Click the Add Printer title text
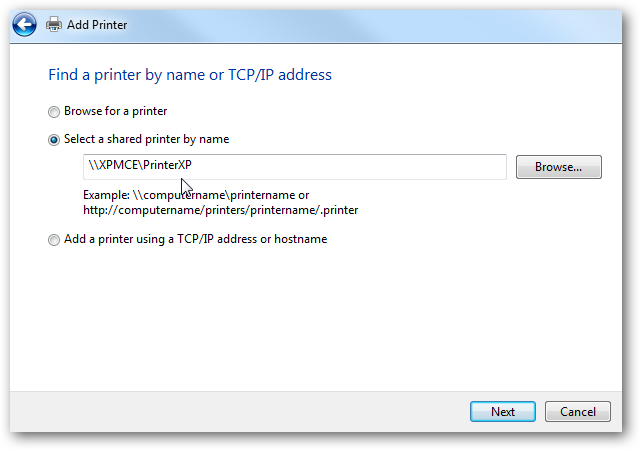 pyautogui.click(x=97, y=25)
